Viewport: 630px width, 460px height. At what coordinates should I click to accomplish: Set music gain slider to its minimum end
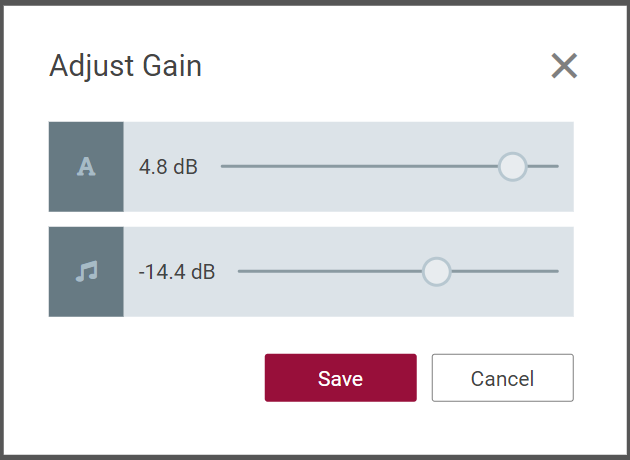click(x=239, y=271)
